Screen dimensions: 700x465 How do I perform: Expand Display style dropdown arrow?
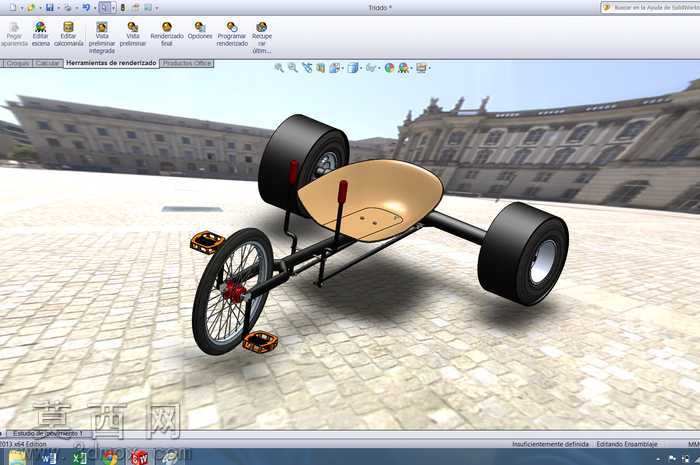[x=361, y=68]
